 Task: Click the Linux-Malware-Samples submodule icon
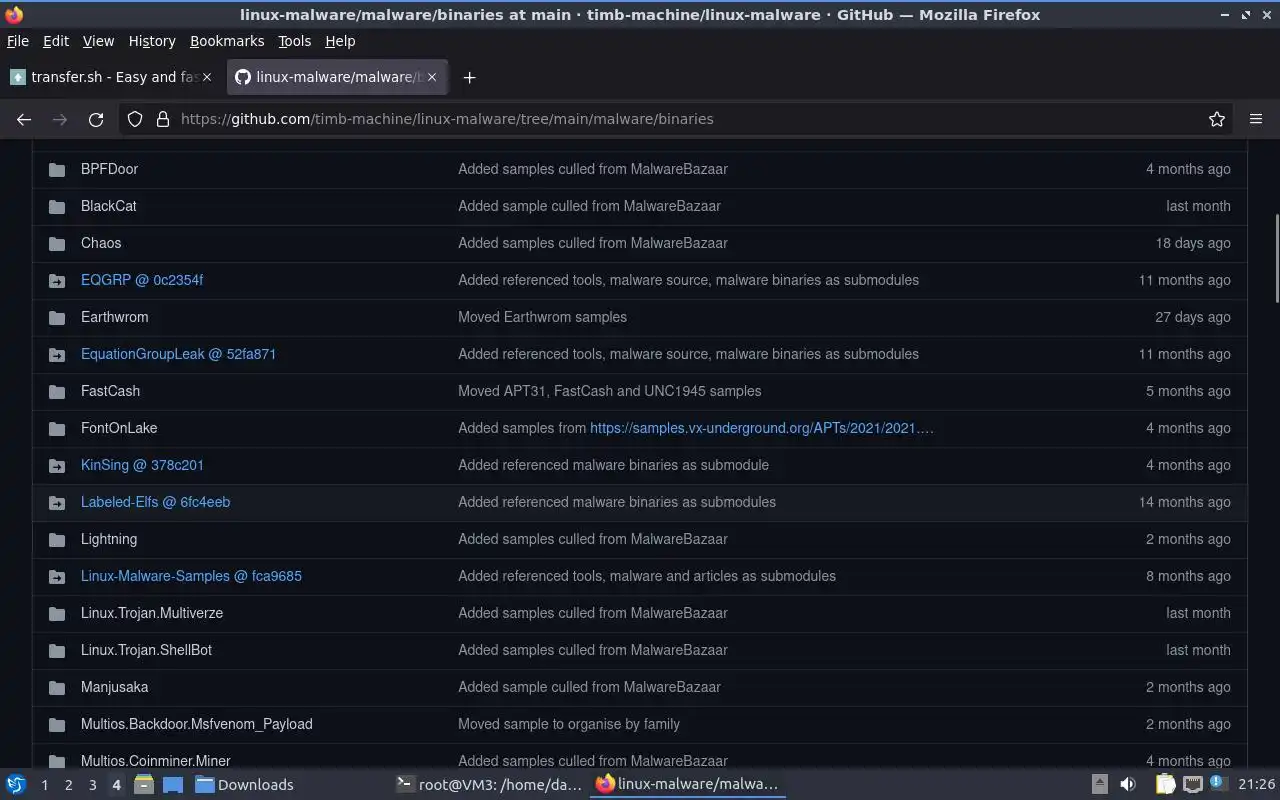click(x=57, y=576)
